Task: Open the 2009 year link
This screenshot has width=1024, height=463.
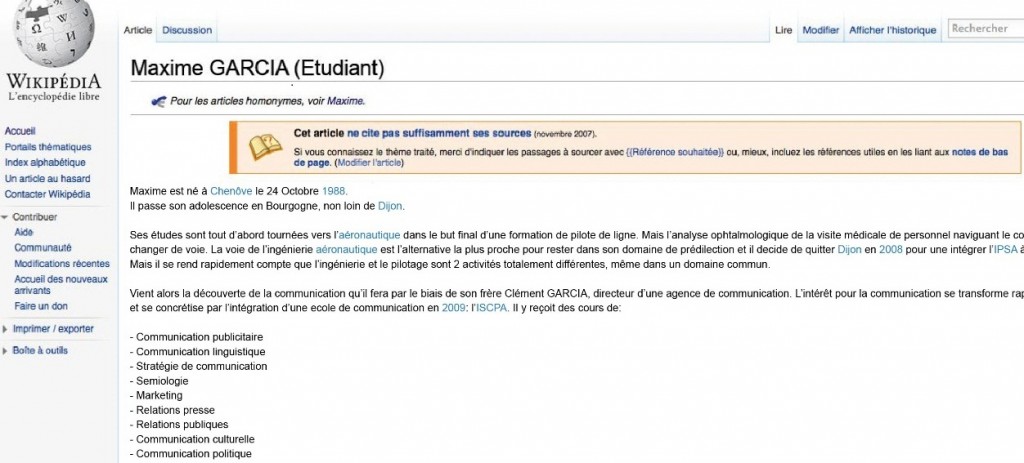Action: tap(453, 308)
